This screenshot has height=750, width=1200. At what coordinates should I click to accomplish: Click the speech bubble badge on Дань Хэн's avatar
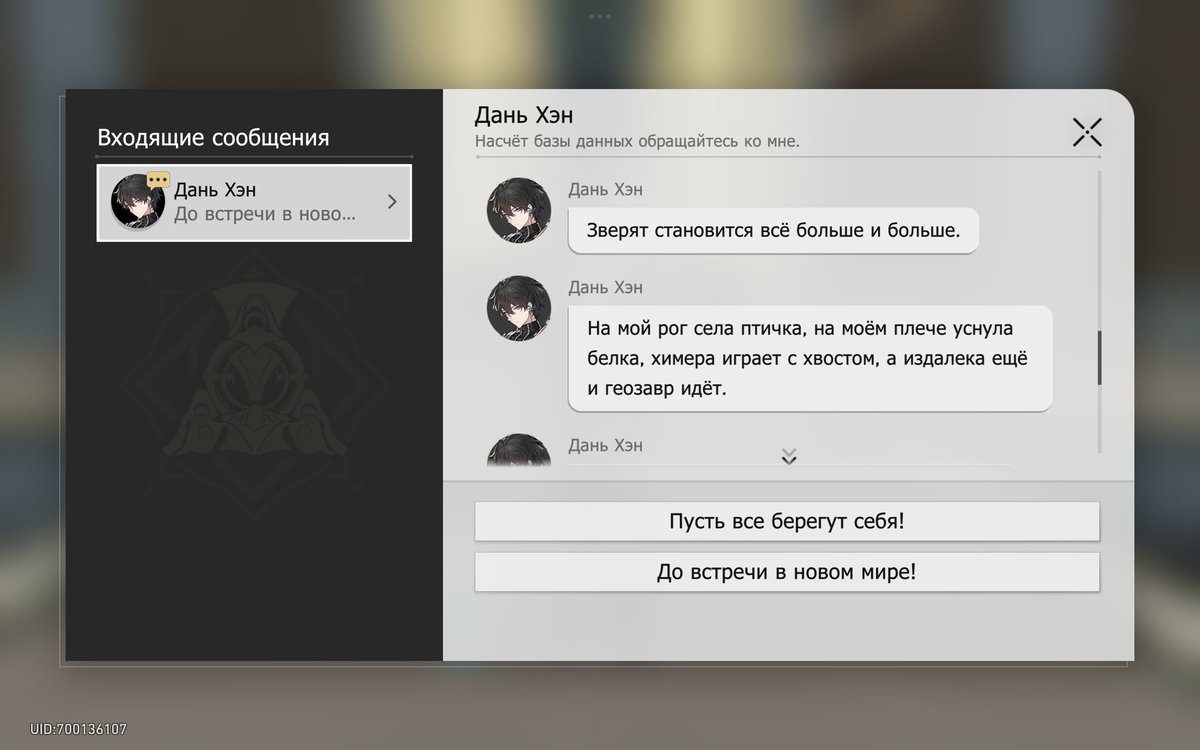pos(160,179)
